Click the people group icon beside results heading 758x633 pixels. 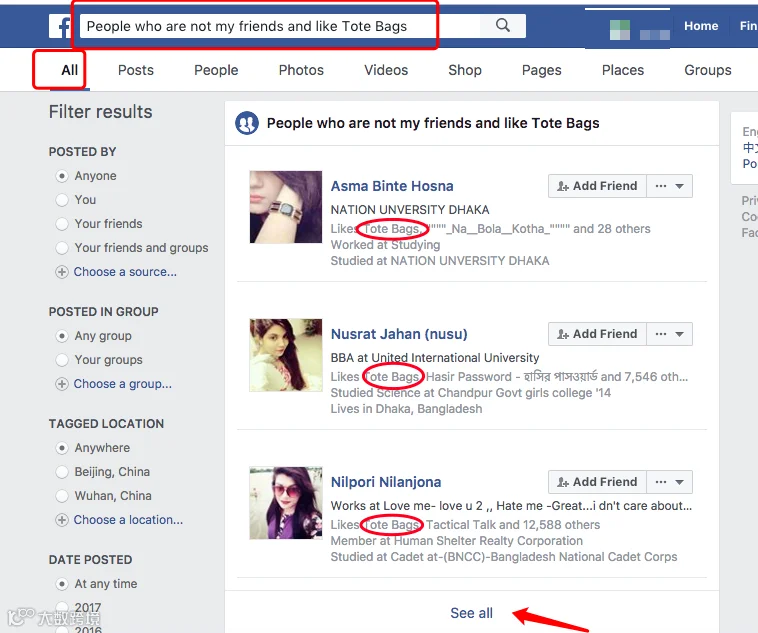[247, 123]
